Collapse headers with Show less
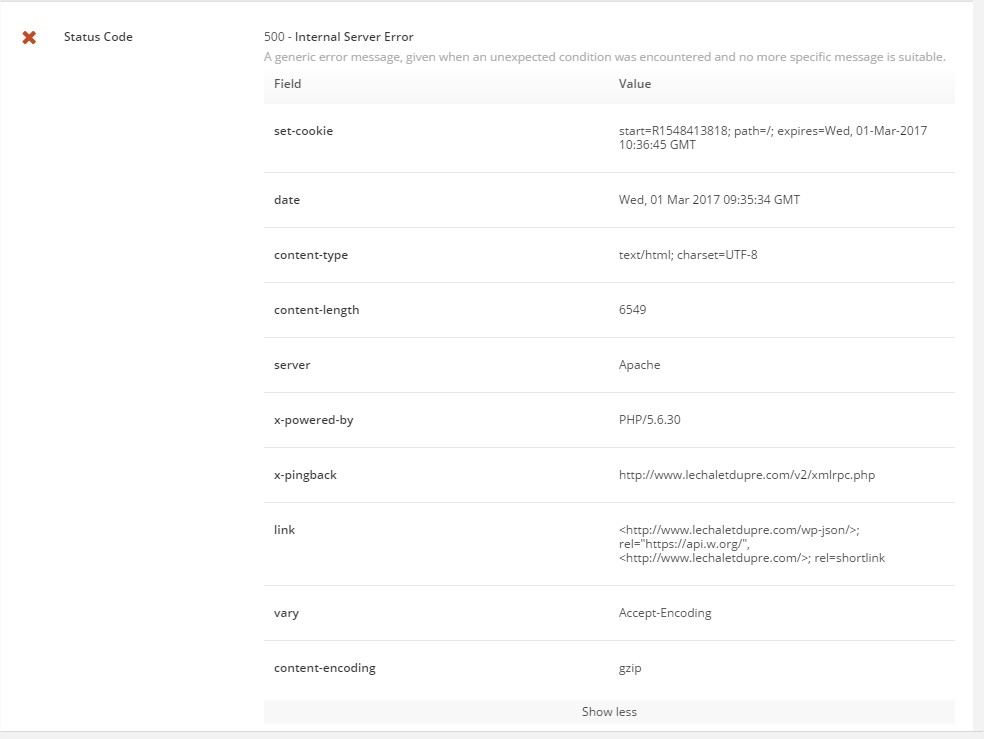Image resolution: width=984 pixels, height=739 pixels. coord(609,711)
